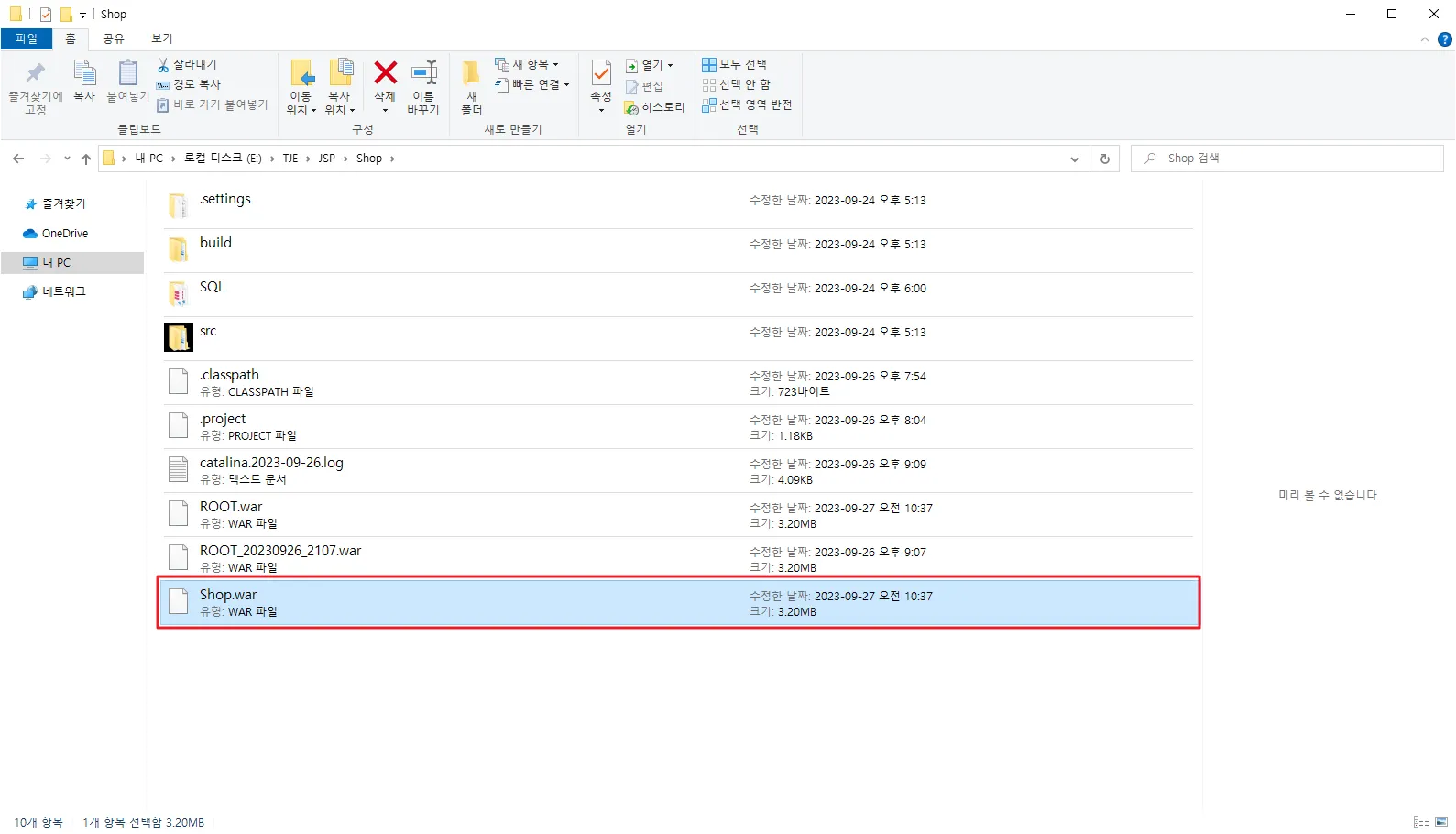Click the Back navigation arrow
This screenshot has width=1456, height=834.
(18, 159)
